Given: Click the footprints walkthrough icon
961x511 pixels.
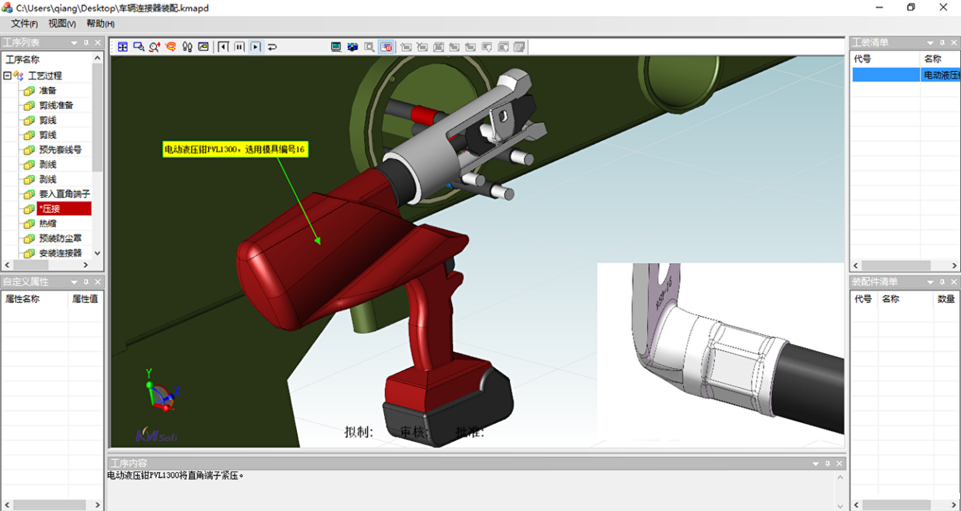Looking at the screenshot, I should pyautogui.click(x=187, y=47).
